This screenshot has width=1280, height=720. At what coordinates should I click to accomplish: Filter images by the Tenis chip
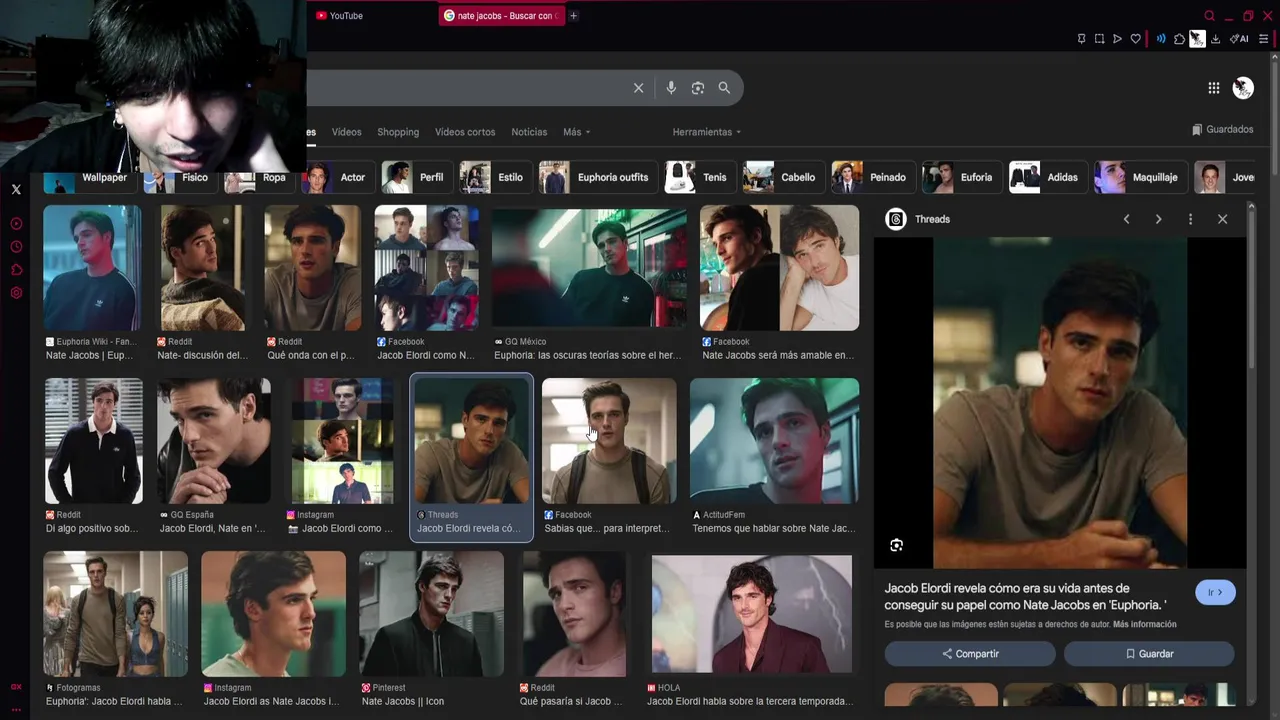(x=698, y=177)
